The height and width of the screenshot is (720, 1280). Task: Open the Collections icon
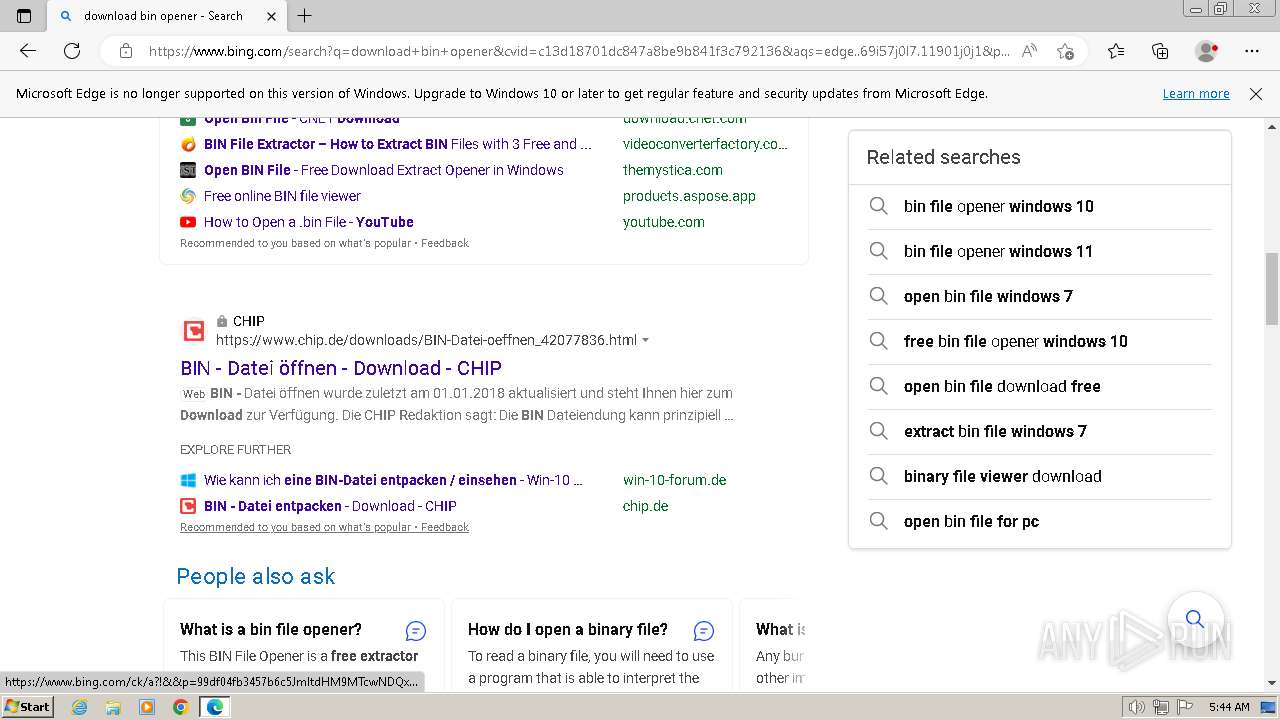(1160, 51)
